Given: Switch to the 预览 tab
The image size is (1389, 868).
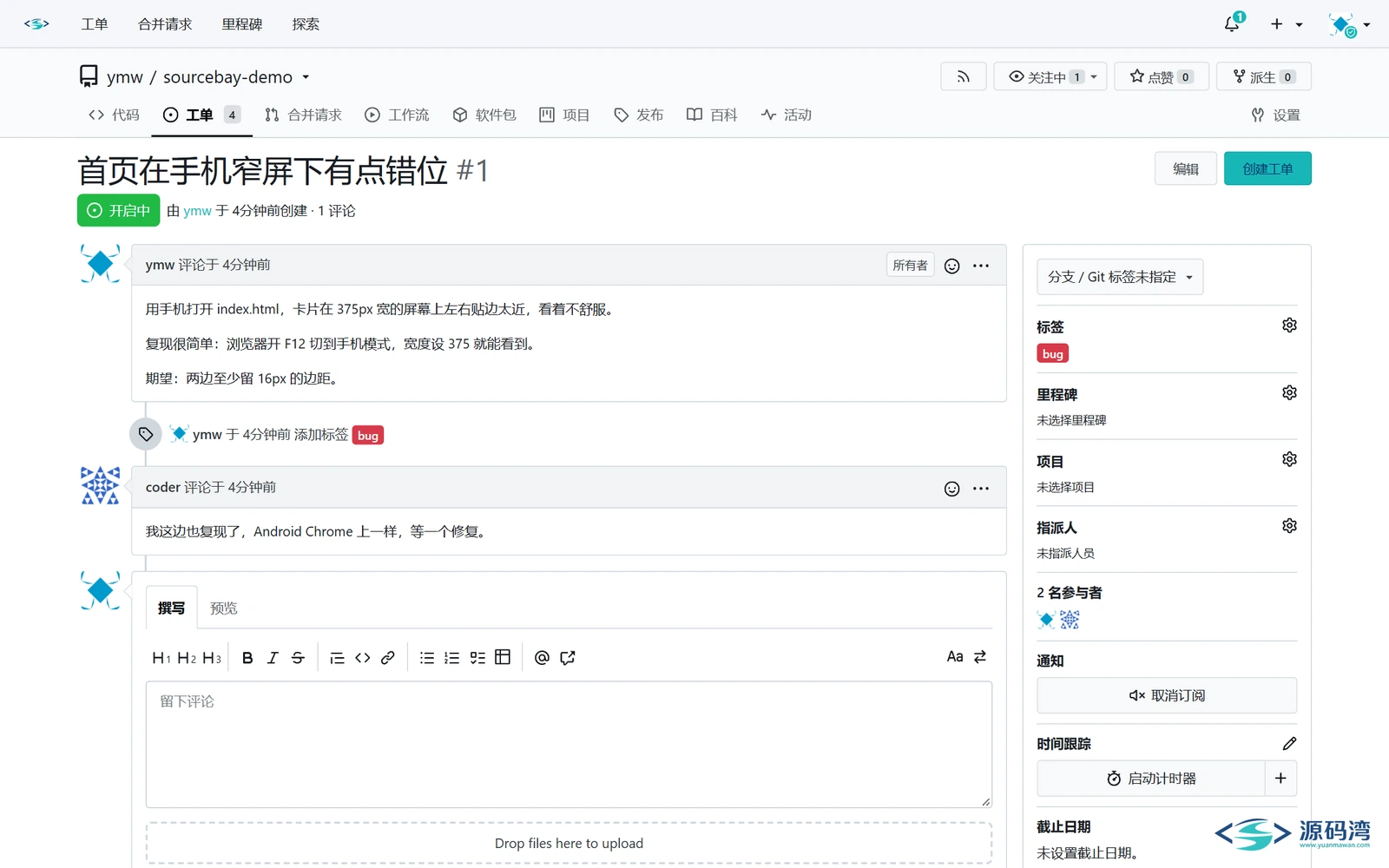Looking at the screenshot, I should [224, 608].
